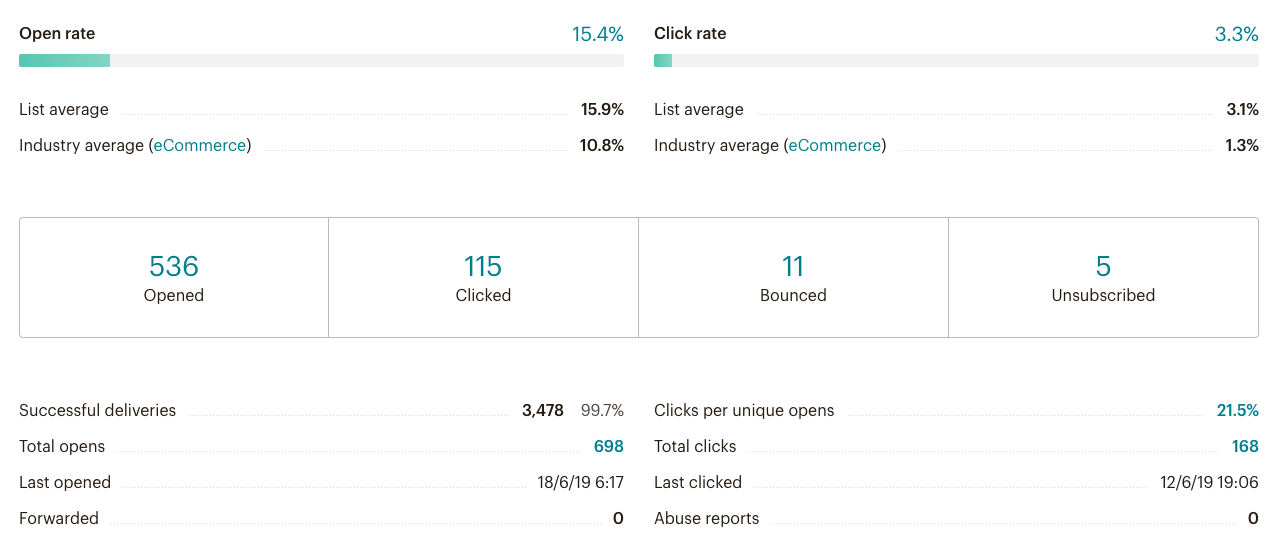
Task: Click the Open rate progress bar
Action: click(x=321, y=61)
